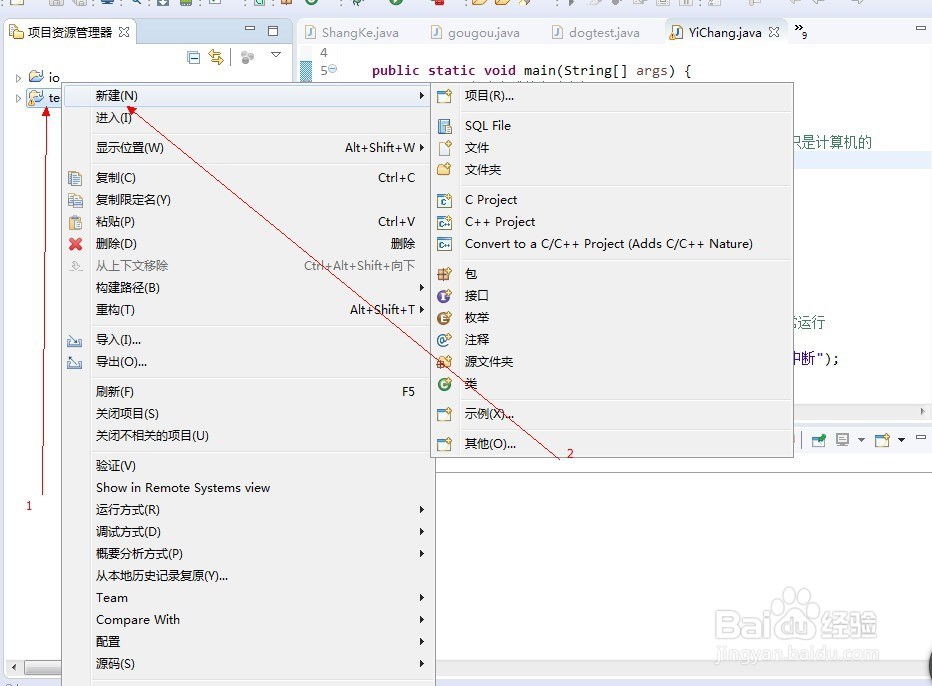Click C++ Project icon
932x686 pixels.
pyautogui.click(x=445, y=222)
